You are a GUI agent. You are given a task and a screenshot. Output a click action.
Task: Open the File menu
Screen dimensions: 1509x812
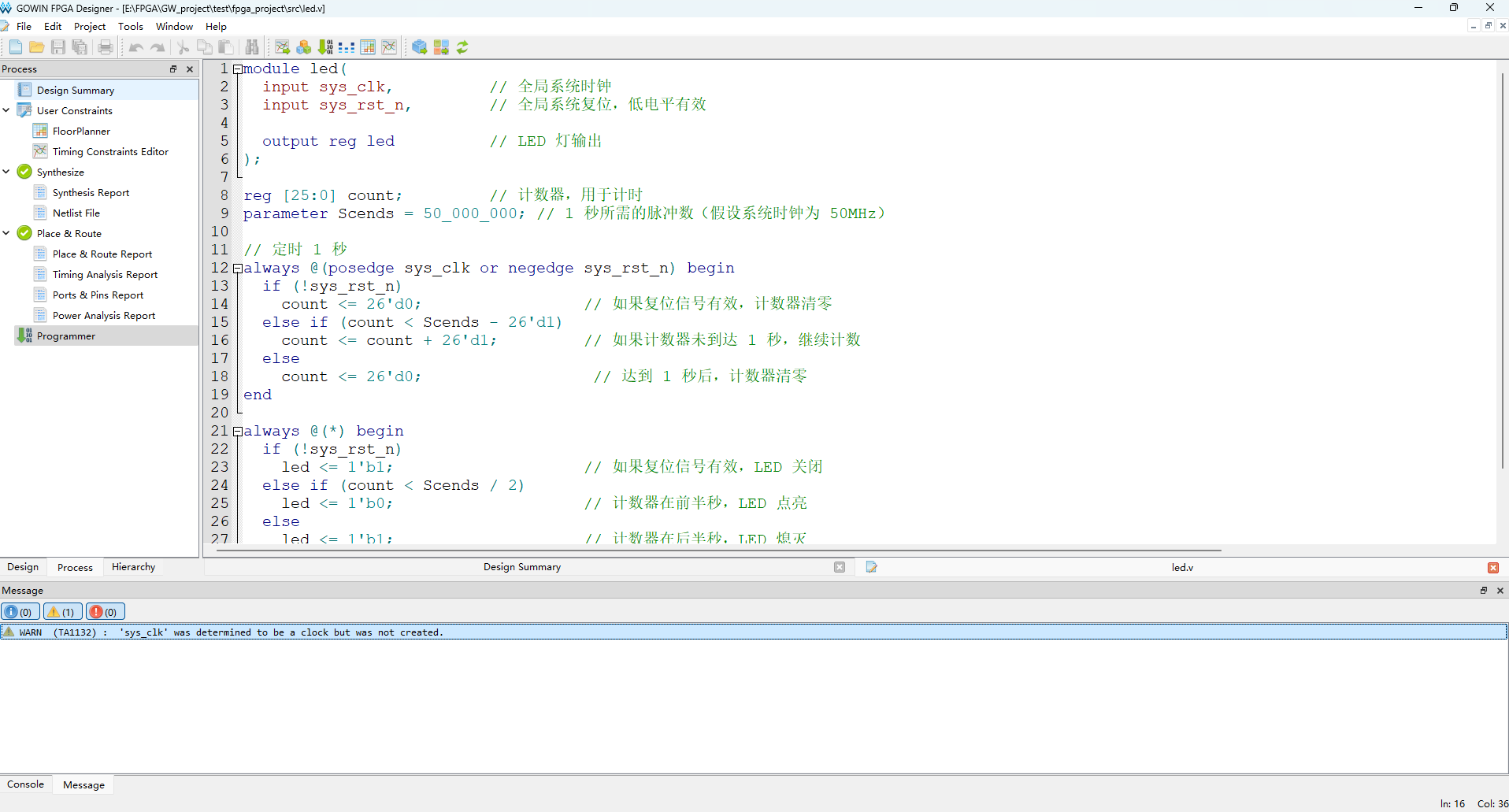click(x=24, y=26)
